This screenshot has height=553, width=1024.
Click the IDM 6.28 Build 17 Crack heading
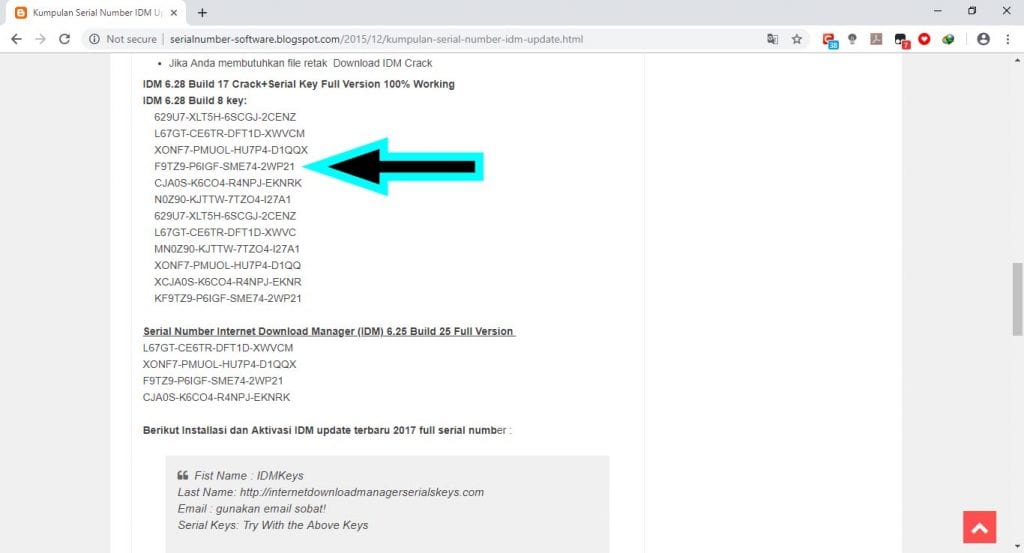[298, 84]
